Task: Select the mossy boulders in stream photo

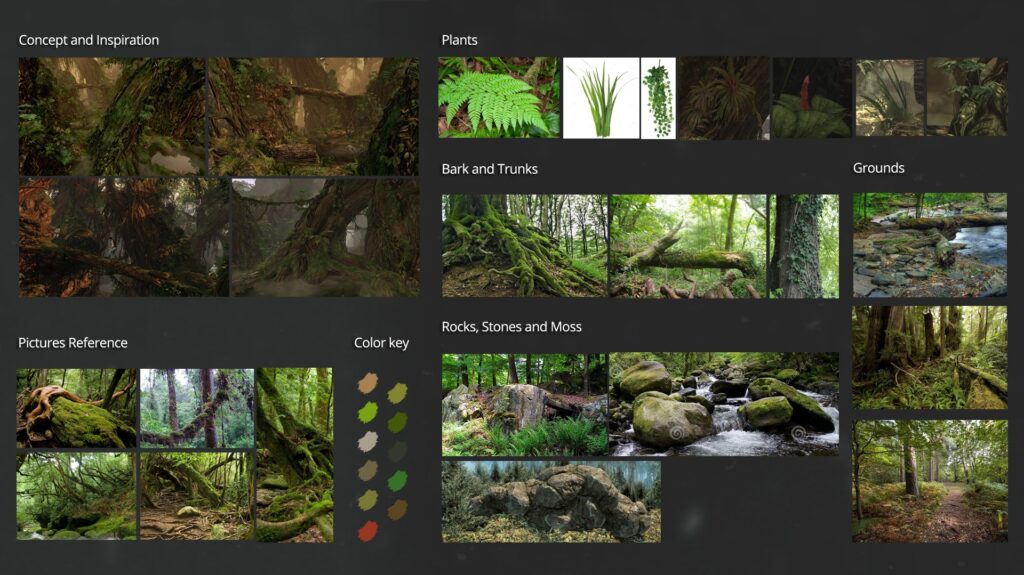Action: tap(724, 404)
